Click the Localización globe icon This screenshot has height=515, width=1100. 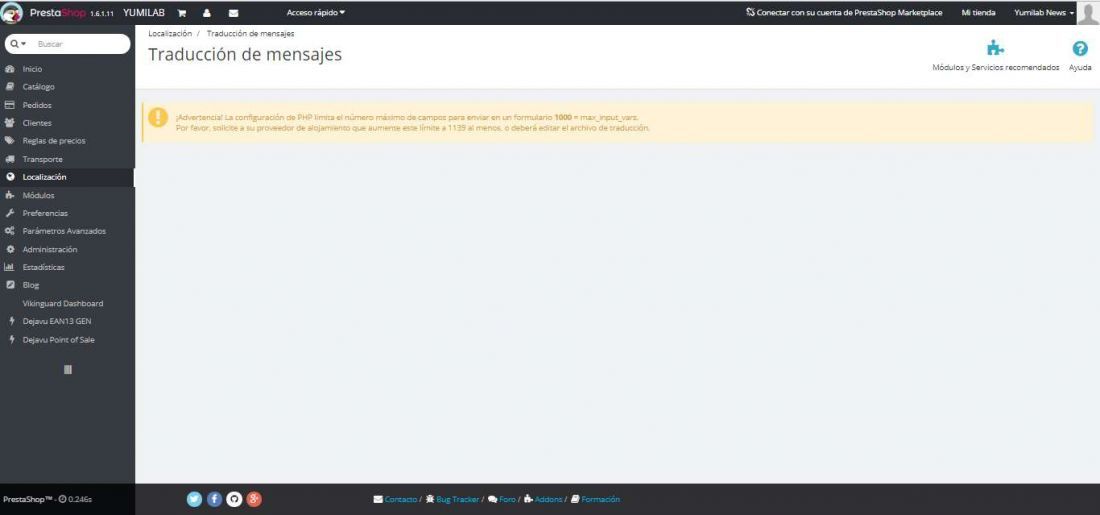pyautogui.click(x=10, y=178)
